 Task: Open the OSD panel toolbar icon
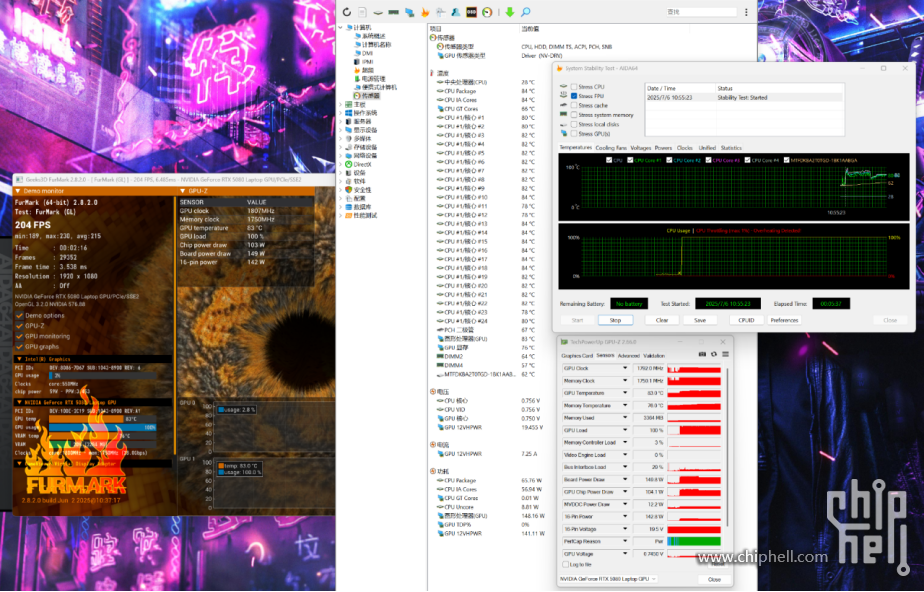point(471,12)
